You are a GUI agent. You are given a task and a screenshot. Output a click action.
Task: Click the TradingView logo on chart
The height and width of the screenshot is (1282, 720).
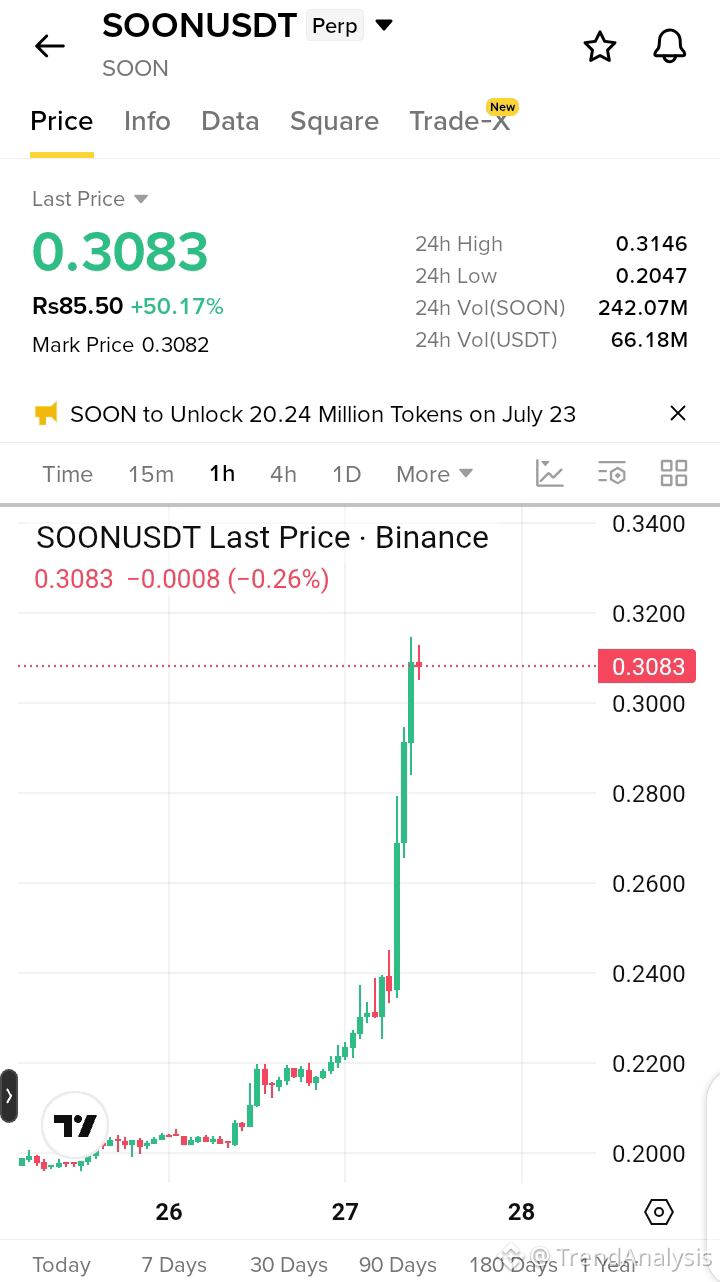pyautogui.click(x=75, y=1127)
